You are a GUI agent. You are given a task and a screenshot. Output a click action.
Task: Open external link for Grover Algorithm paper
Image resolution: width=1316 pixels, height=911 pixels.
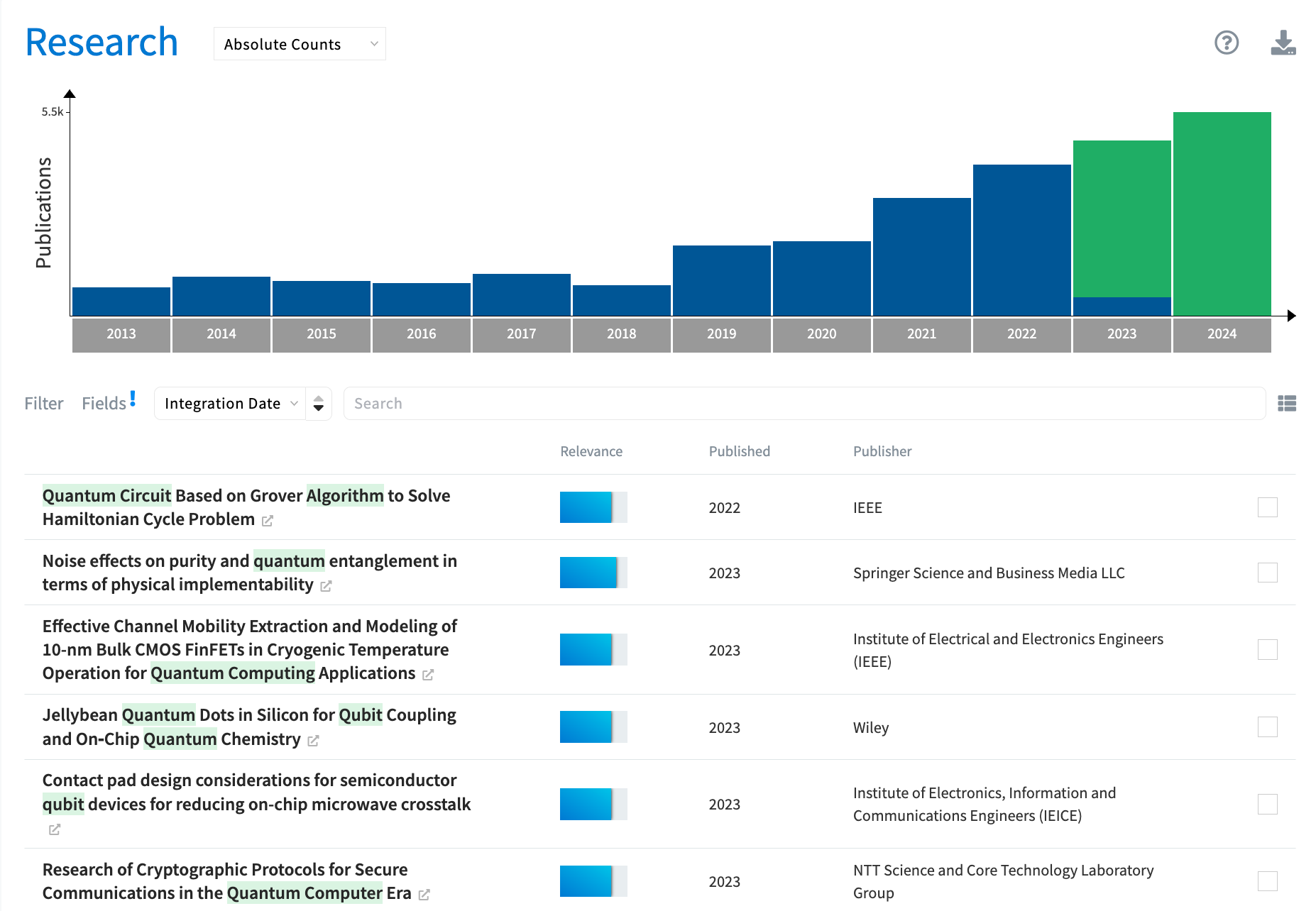268,521
